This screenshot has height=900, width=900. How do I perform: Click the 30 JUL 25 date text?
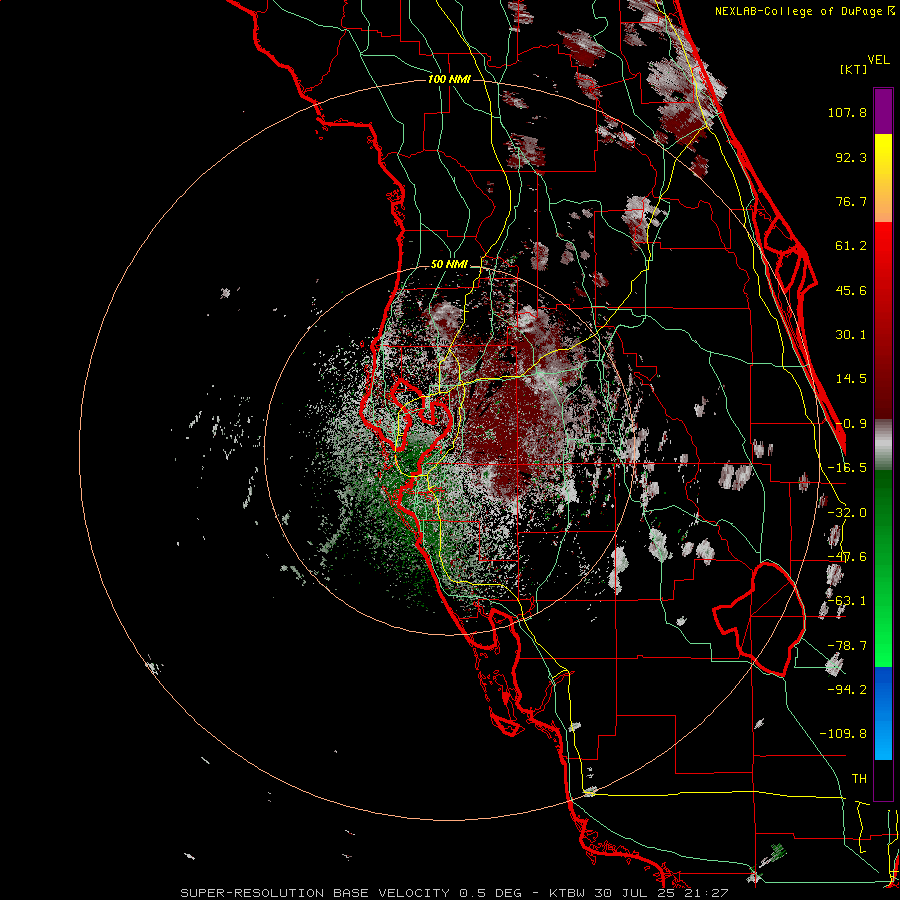(635, 893)
